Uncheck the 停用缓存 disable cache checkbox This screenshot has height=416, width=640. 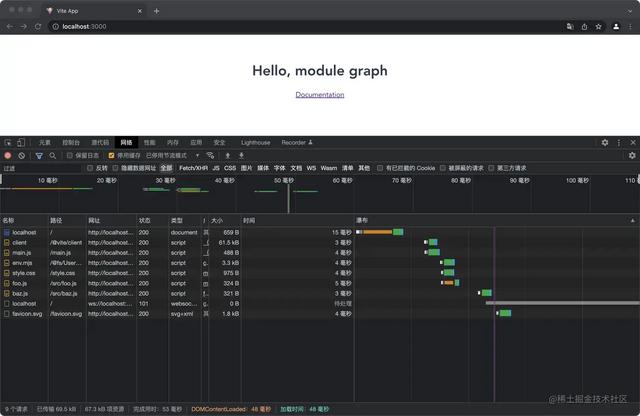point(111,156)
